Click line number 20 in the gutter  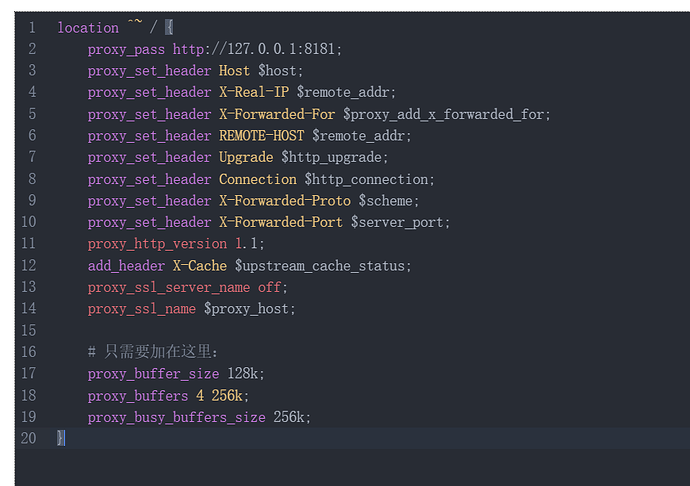pos(29,438)
